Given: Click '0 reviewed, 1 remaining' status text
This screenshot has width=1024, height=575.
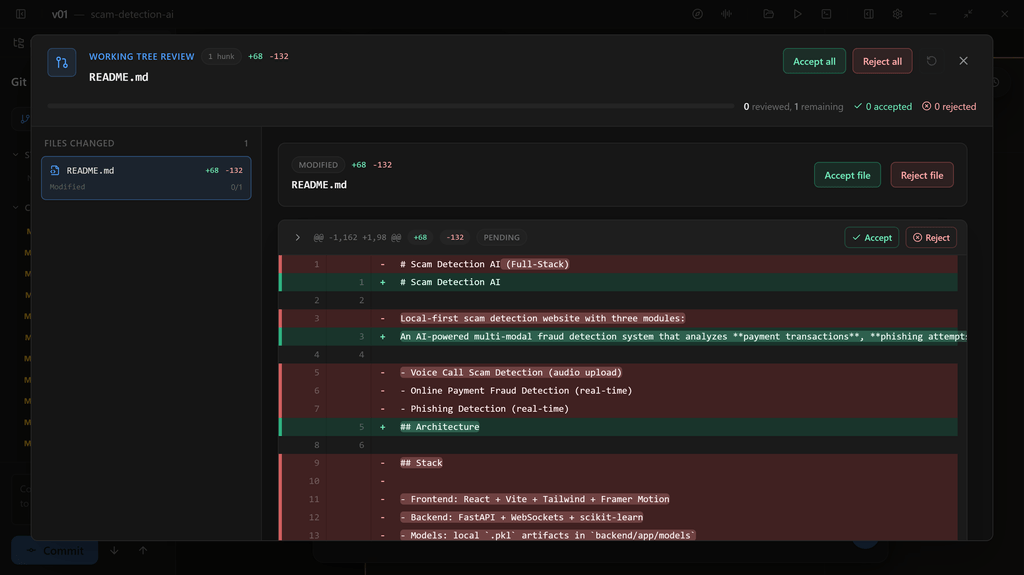Looking at the screenshot, I should tap(793, 107).
